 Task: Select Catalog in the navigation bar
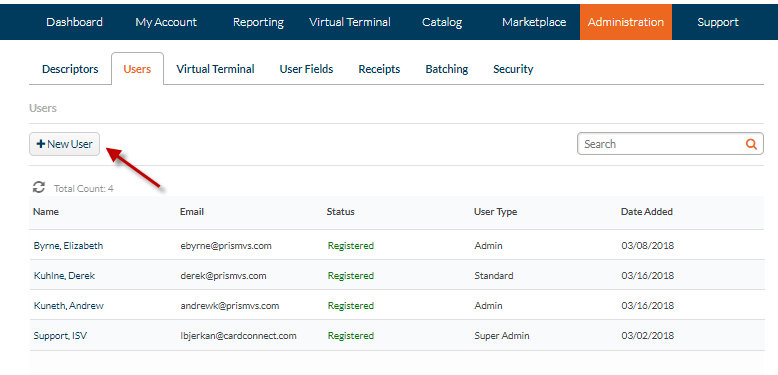pyautogui.click(x=442, y=22)
